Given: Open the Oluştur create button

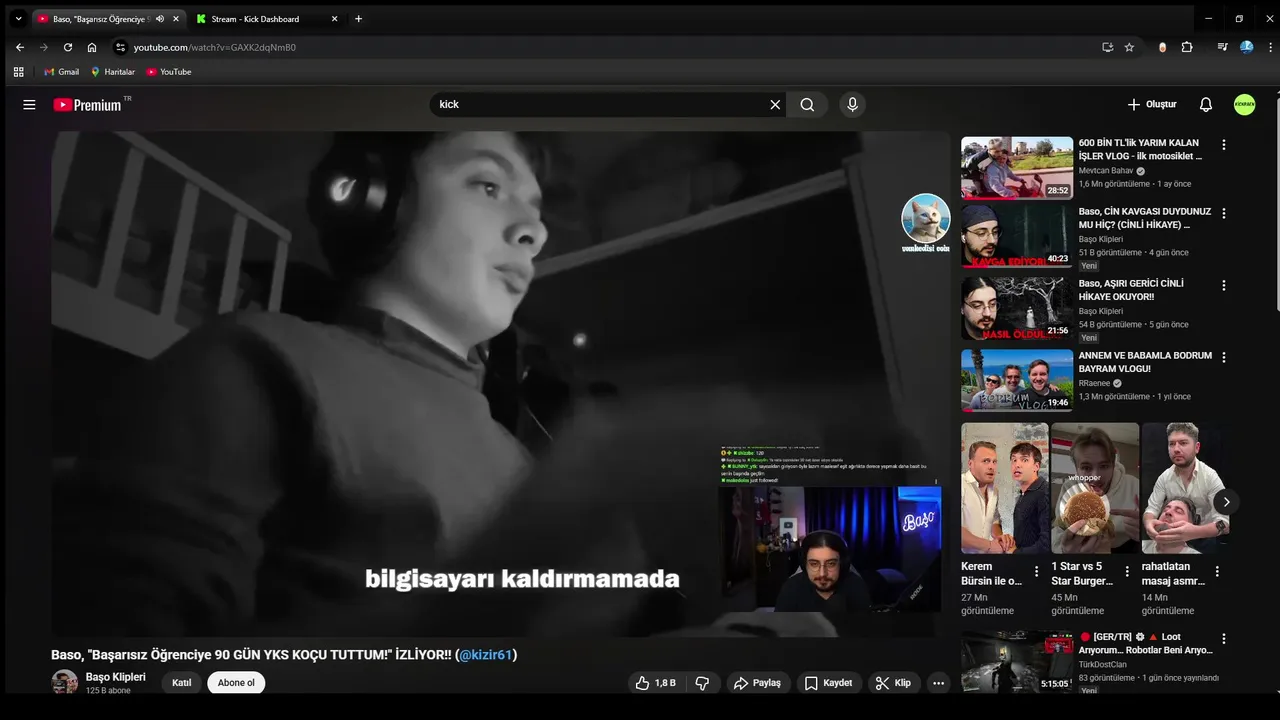Looking at the screenshot, I should (x=1151, y=104).
